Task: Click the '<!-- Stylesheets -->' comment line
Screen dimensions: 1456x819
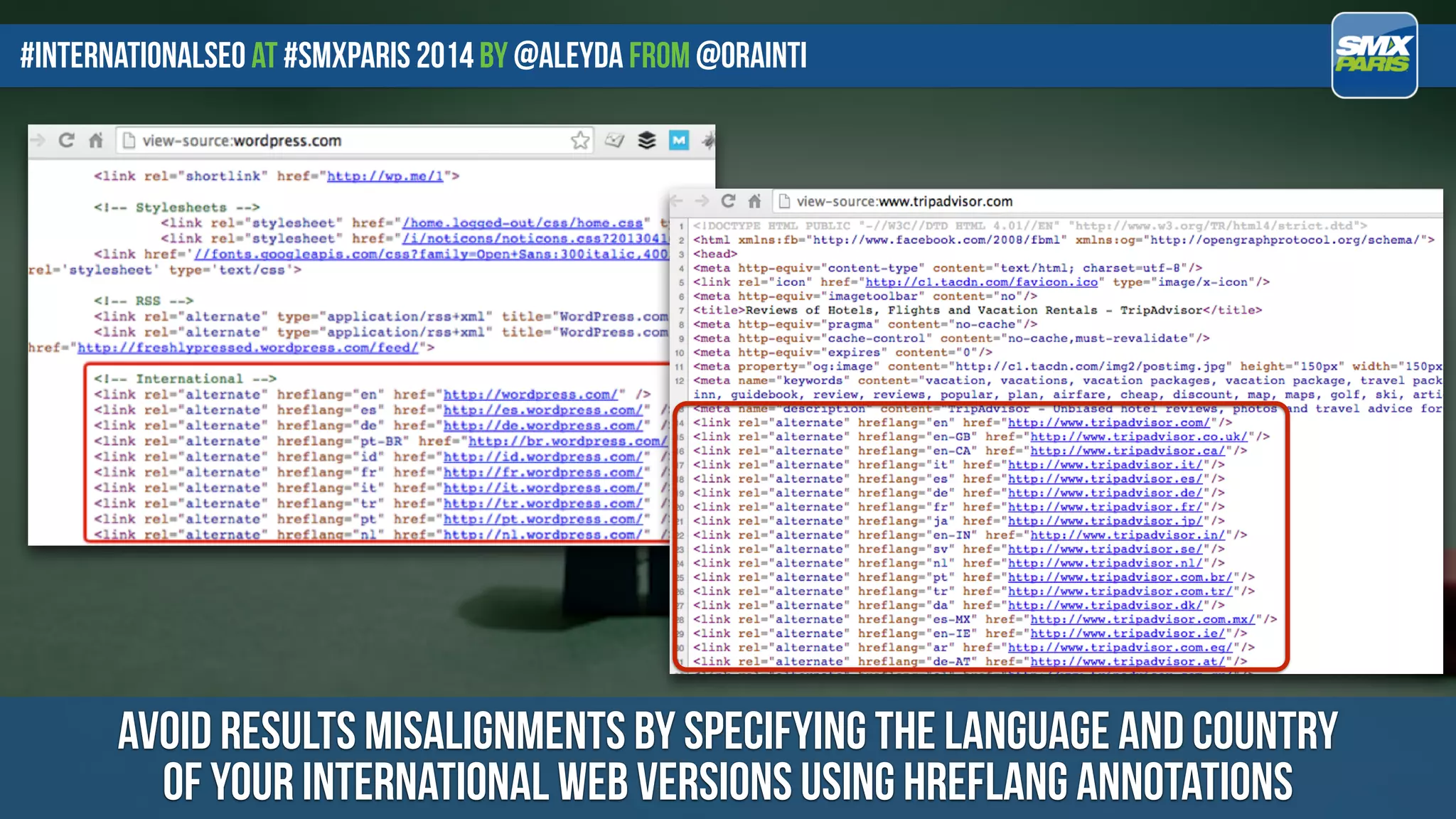Action: [x=177, y=208]
